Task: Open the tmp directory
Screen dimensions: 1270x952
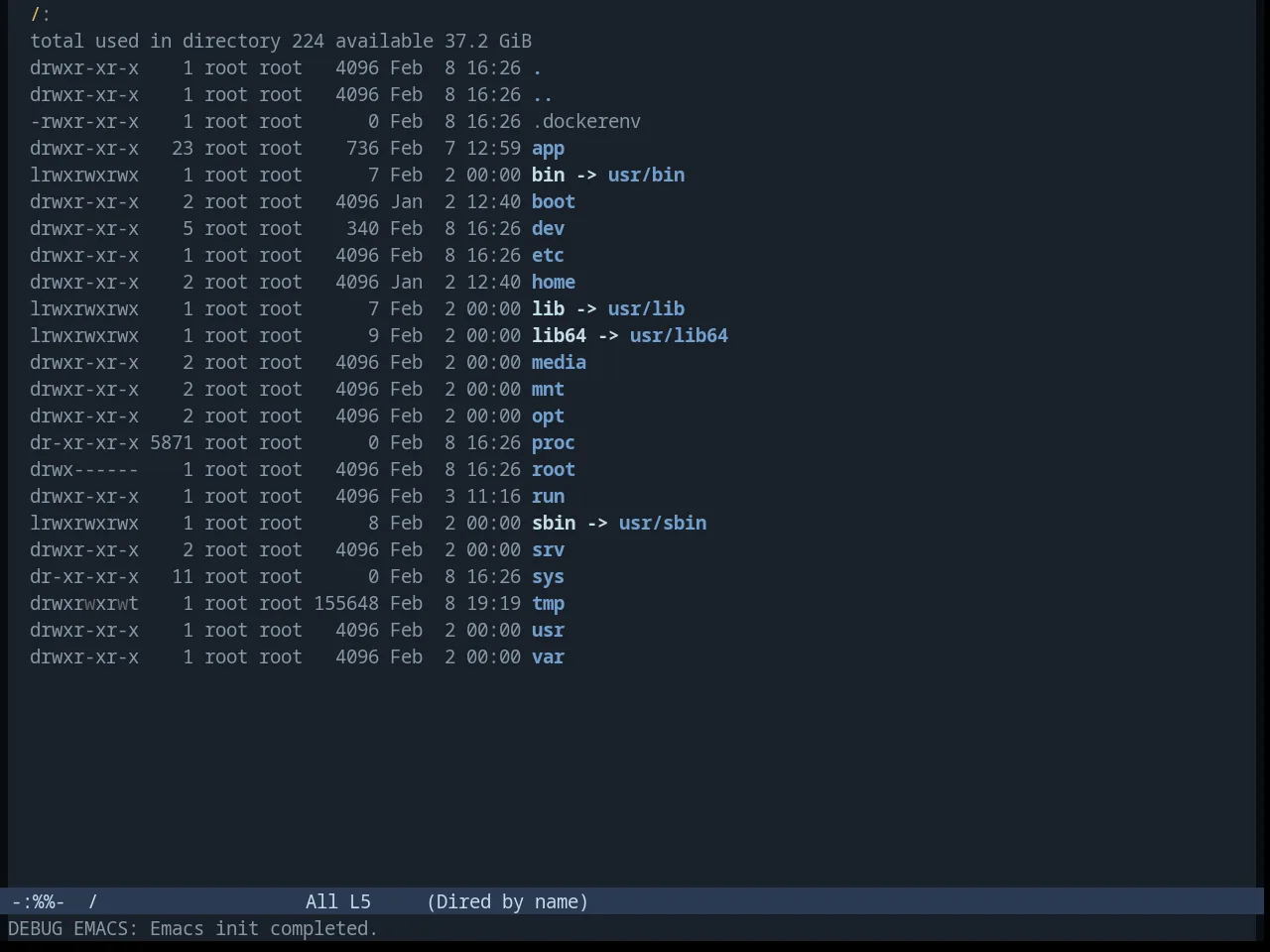Action: click(548, 604)
